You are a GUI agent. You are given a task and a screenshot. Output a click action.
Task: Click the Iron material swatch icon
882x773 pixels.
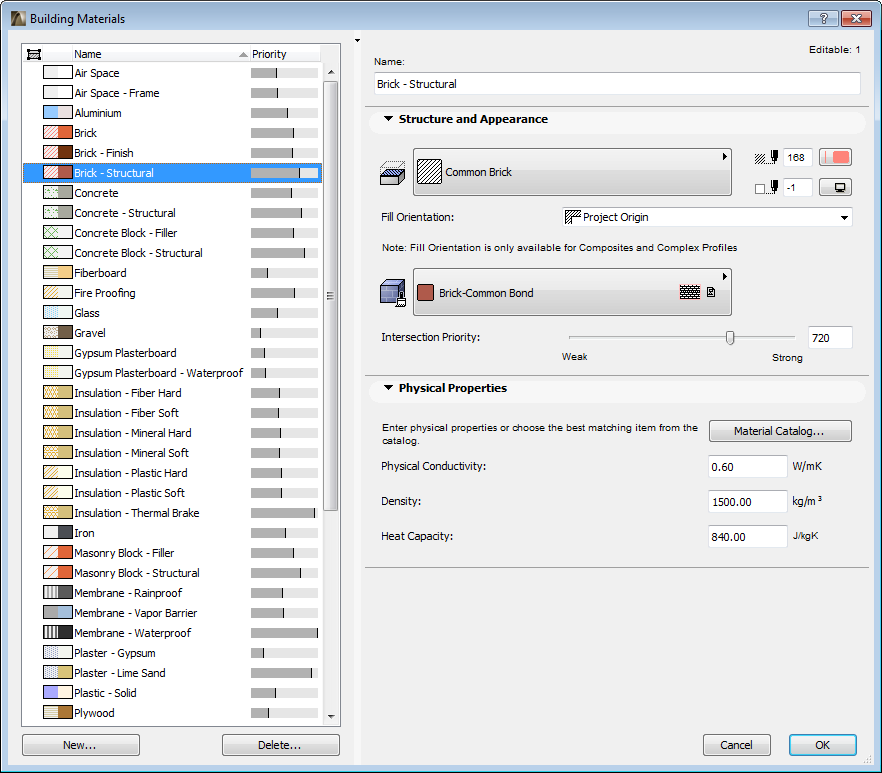point(58,533)
